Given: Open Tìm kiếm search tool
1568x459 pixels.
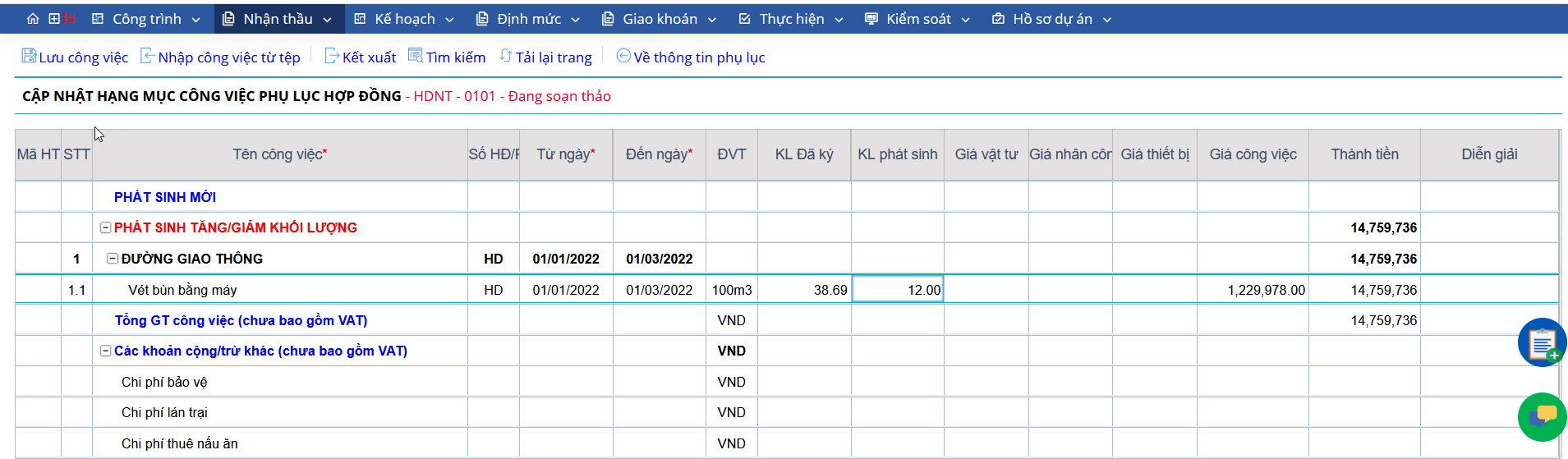Looking at the screenshot, I should tap(447, 57).
